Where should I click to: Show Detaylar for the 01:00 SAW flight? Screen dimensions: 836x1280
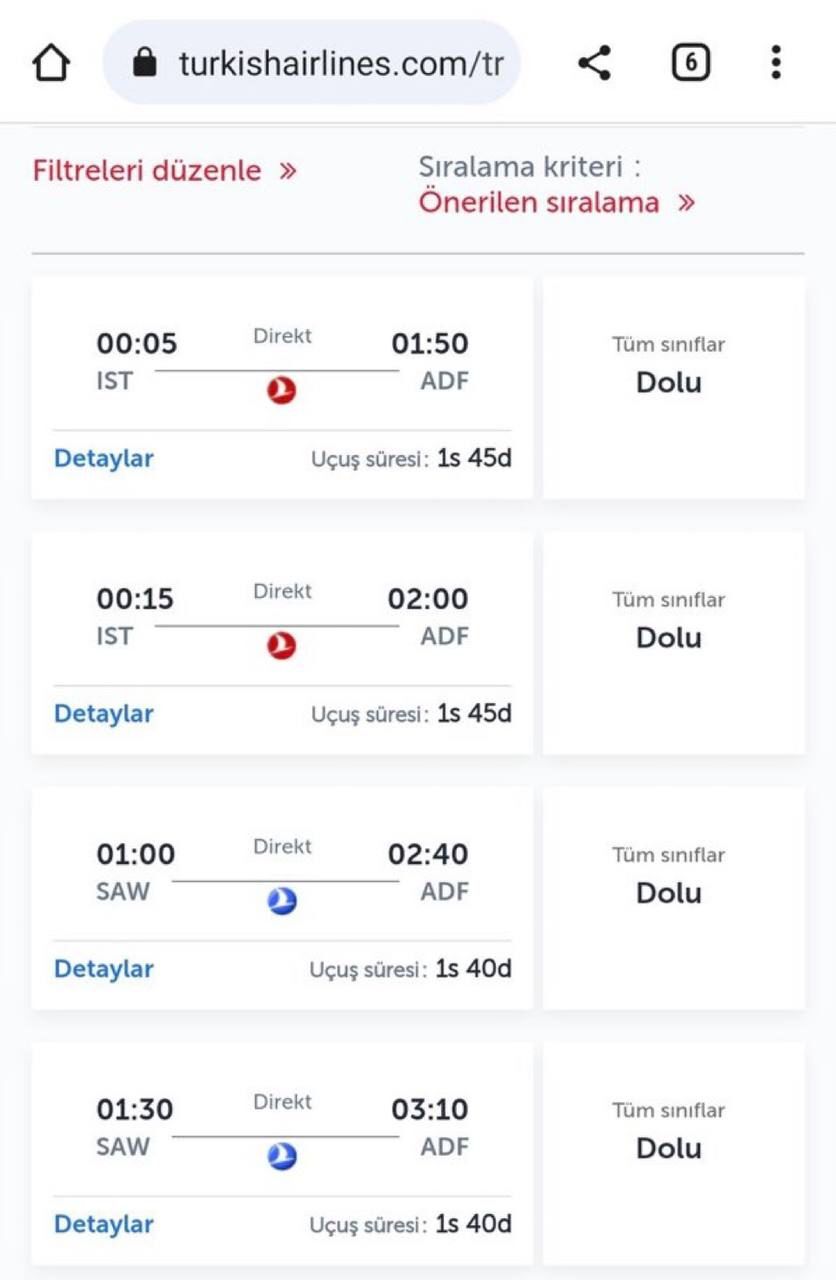tap(104, 969)
